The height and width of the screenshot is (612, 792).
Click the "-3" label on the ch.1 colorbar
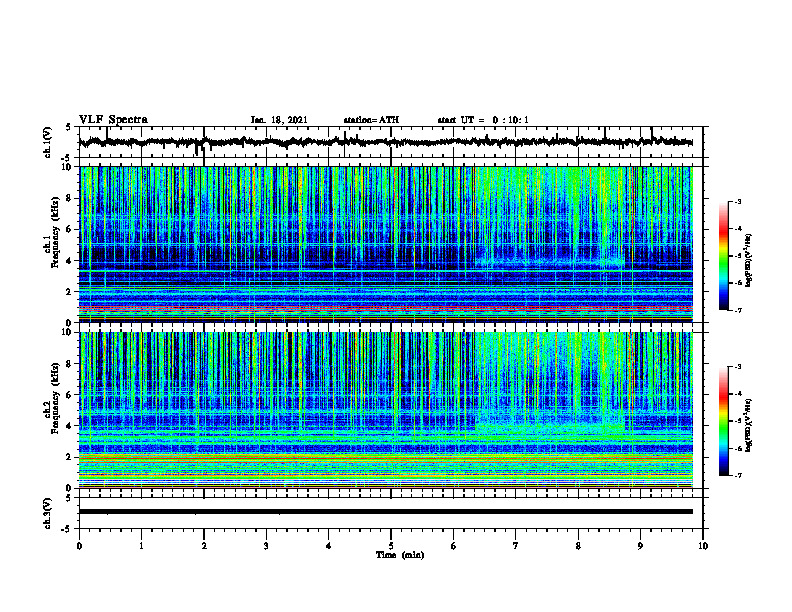tap(737, 202)
